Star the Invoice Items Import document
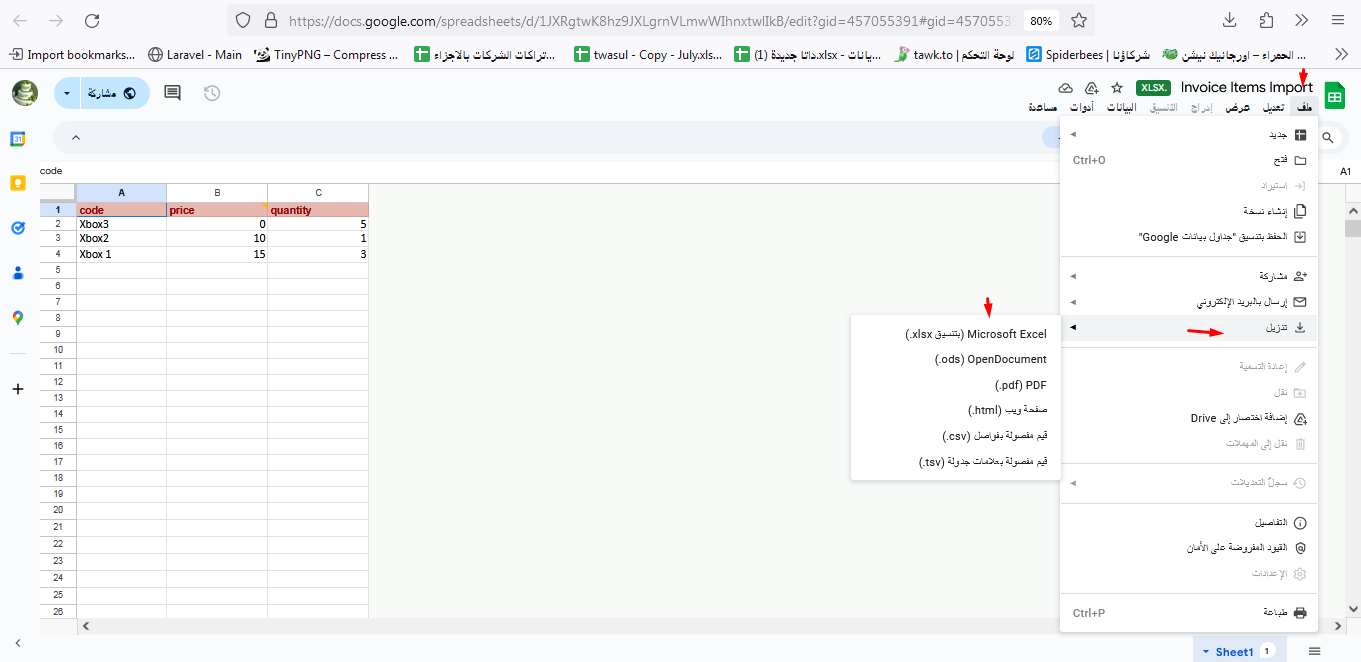The image size is (1361, 662). coord(1118,88)
